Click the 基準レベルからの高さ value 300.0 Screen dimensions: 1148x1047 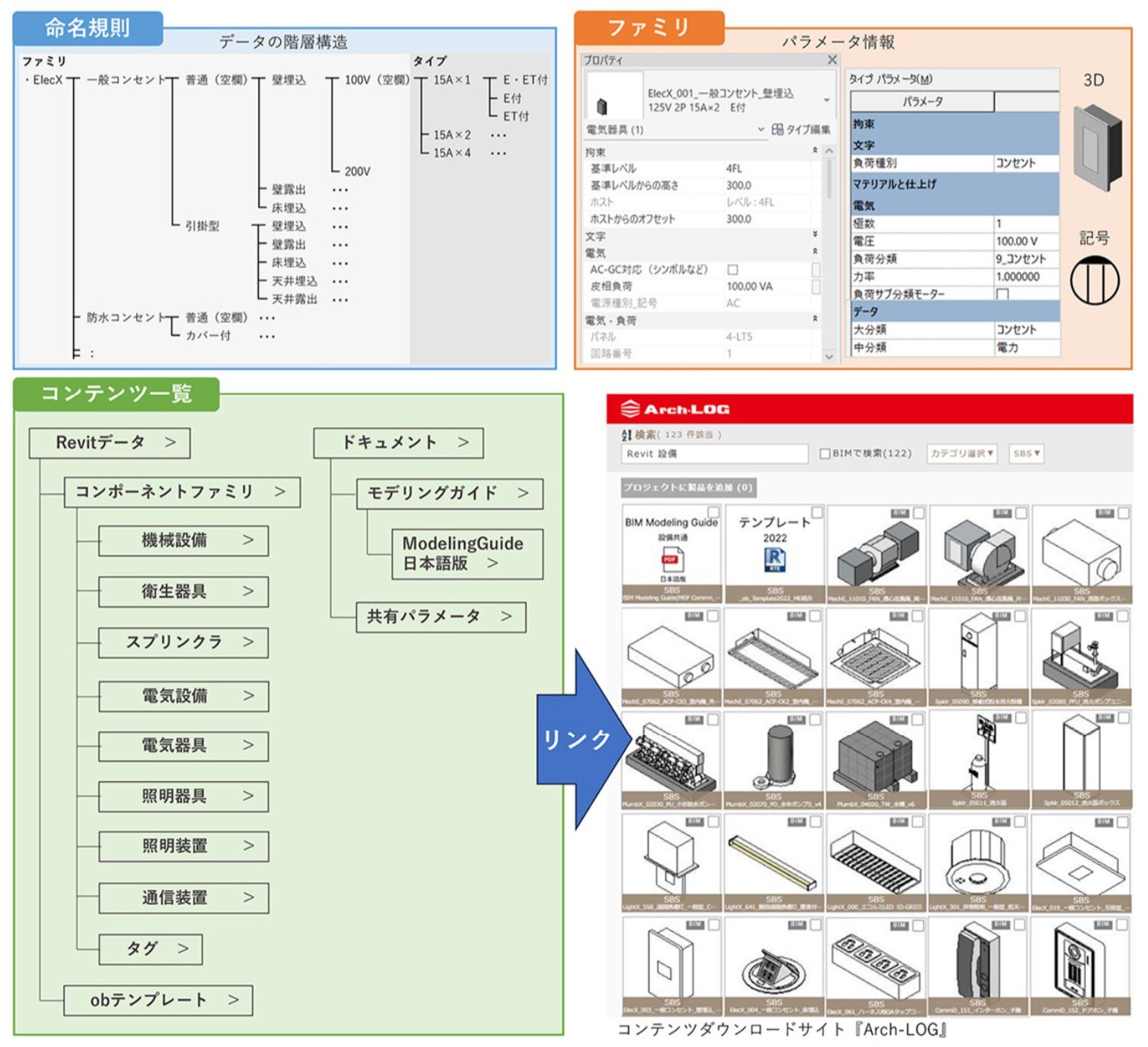coord(739,186)
